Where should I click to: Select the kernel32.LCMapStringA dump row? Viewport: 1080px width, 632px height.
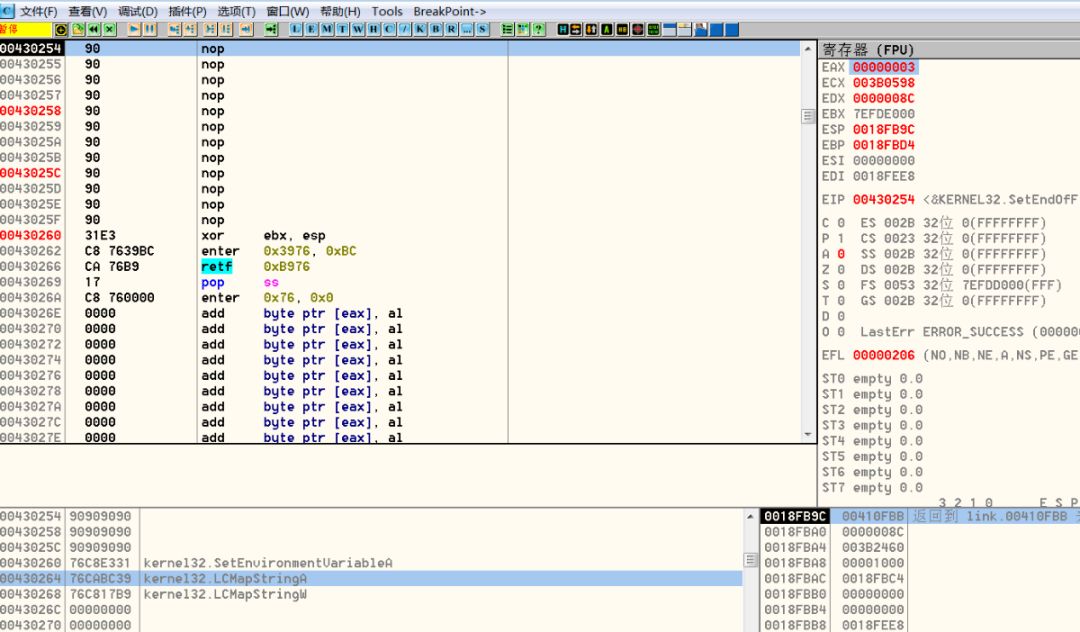(x=372, y=578)
